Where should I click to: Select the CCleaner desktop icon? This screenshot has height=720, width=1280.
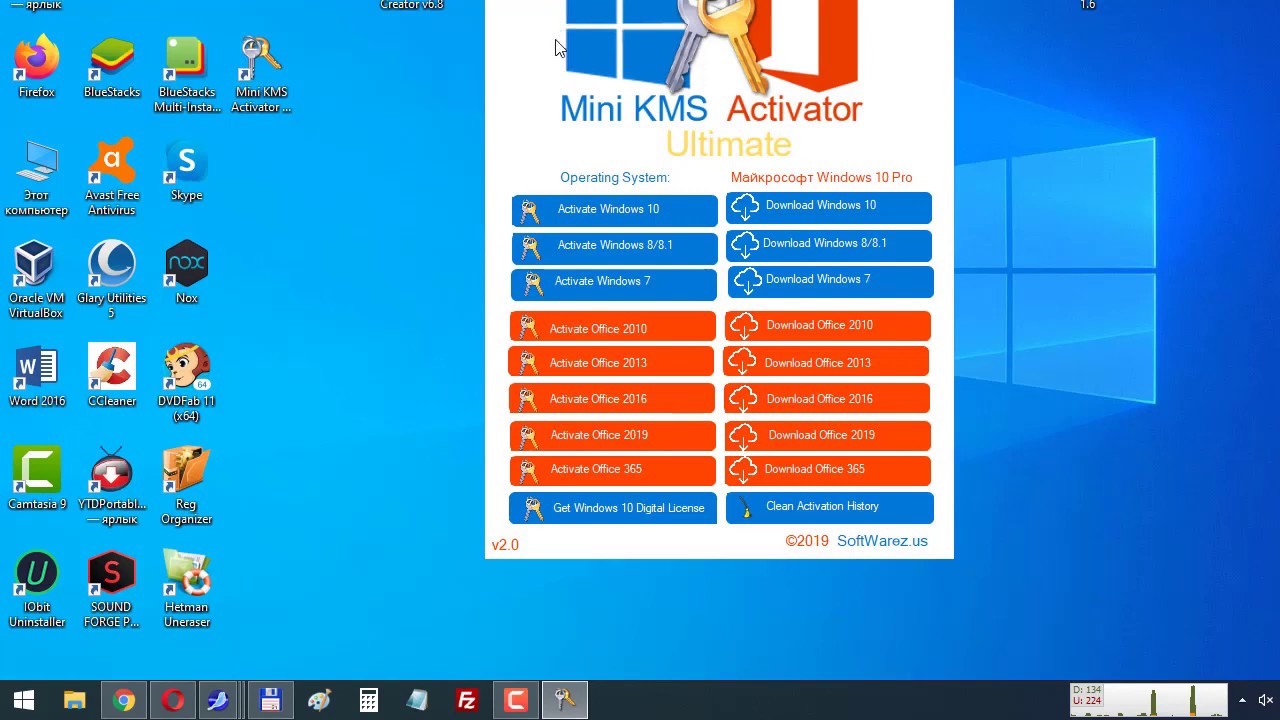[112, 377]
